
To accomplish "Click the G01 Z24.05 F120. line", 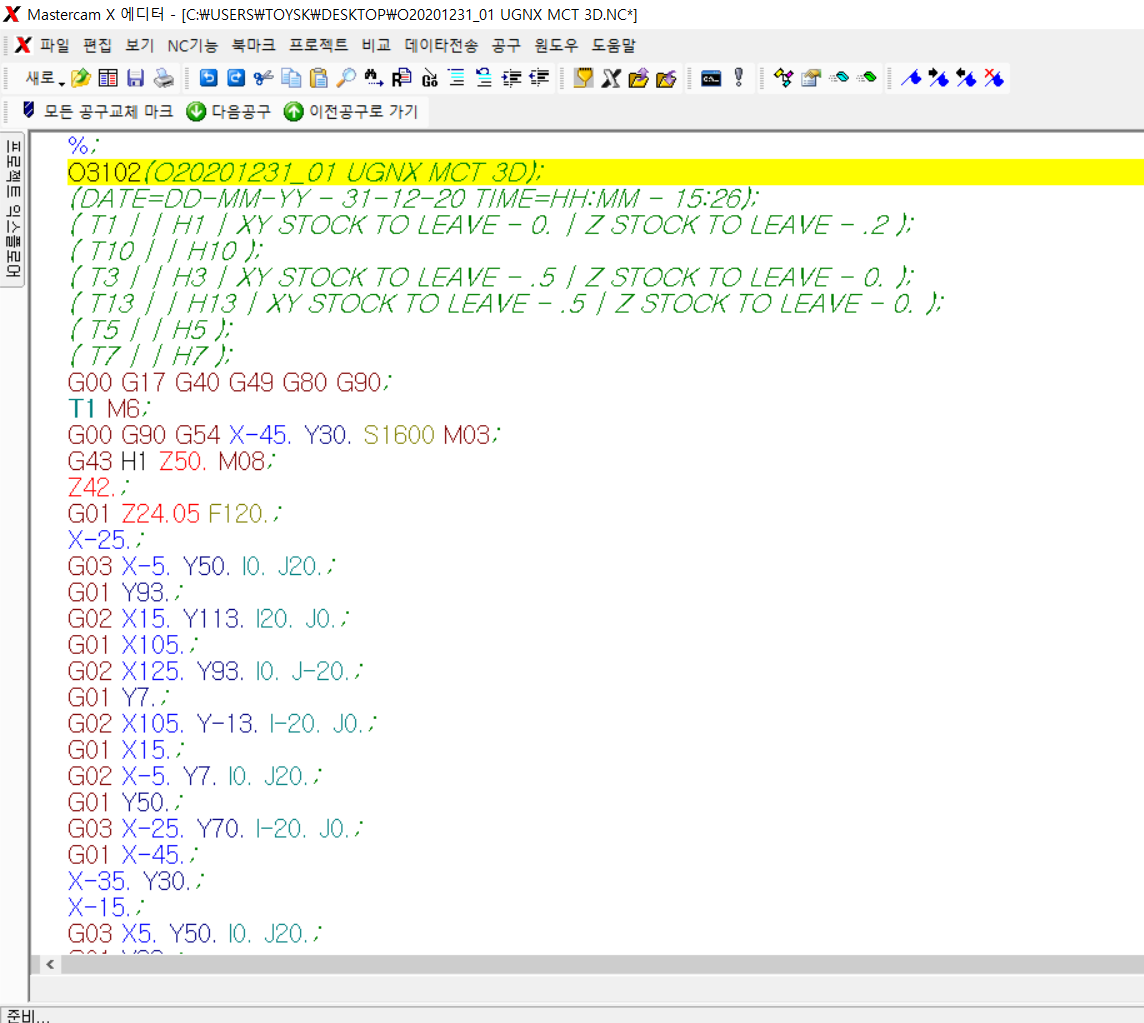I will pos(174,514).
